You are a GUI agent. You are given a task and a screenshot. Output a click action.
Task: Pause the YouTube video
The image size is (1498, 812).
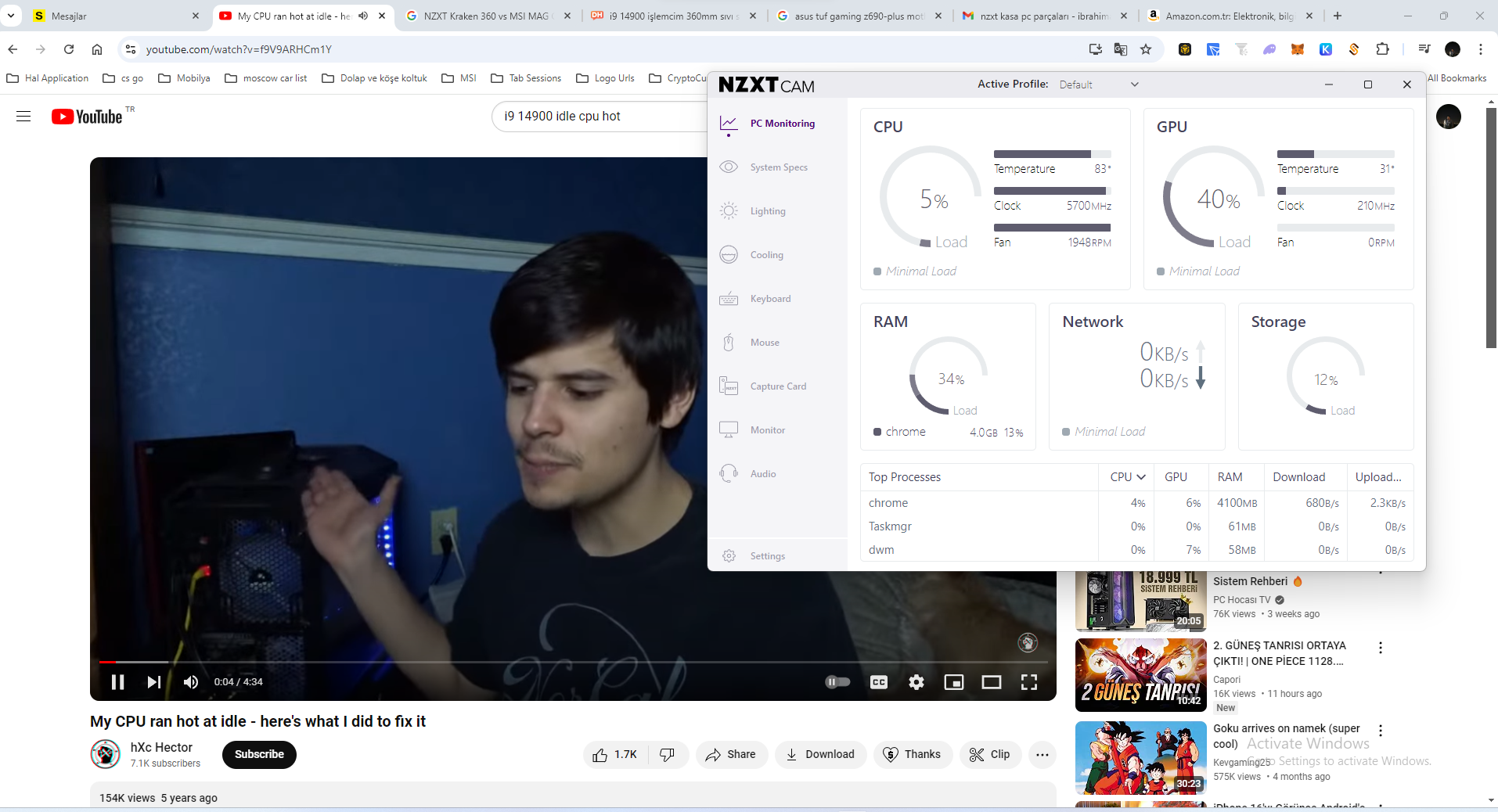coord(118,682)
